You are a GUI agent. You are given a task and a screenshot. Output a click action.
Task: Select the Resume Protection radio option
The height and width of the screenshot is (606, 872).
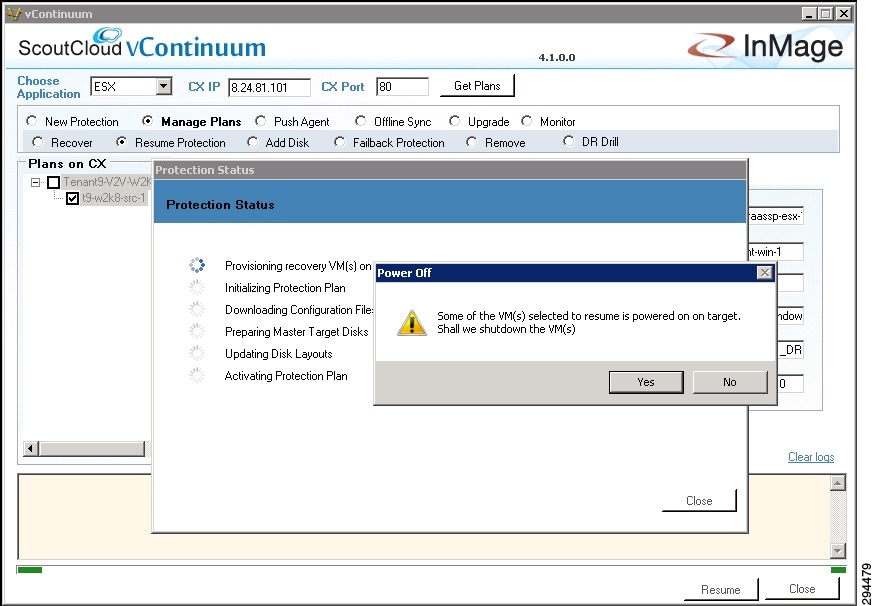point(121,142)
